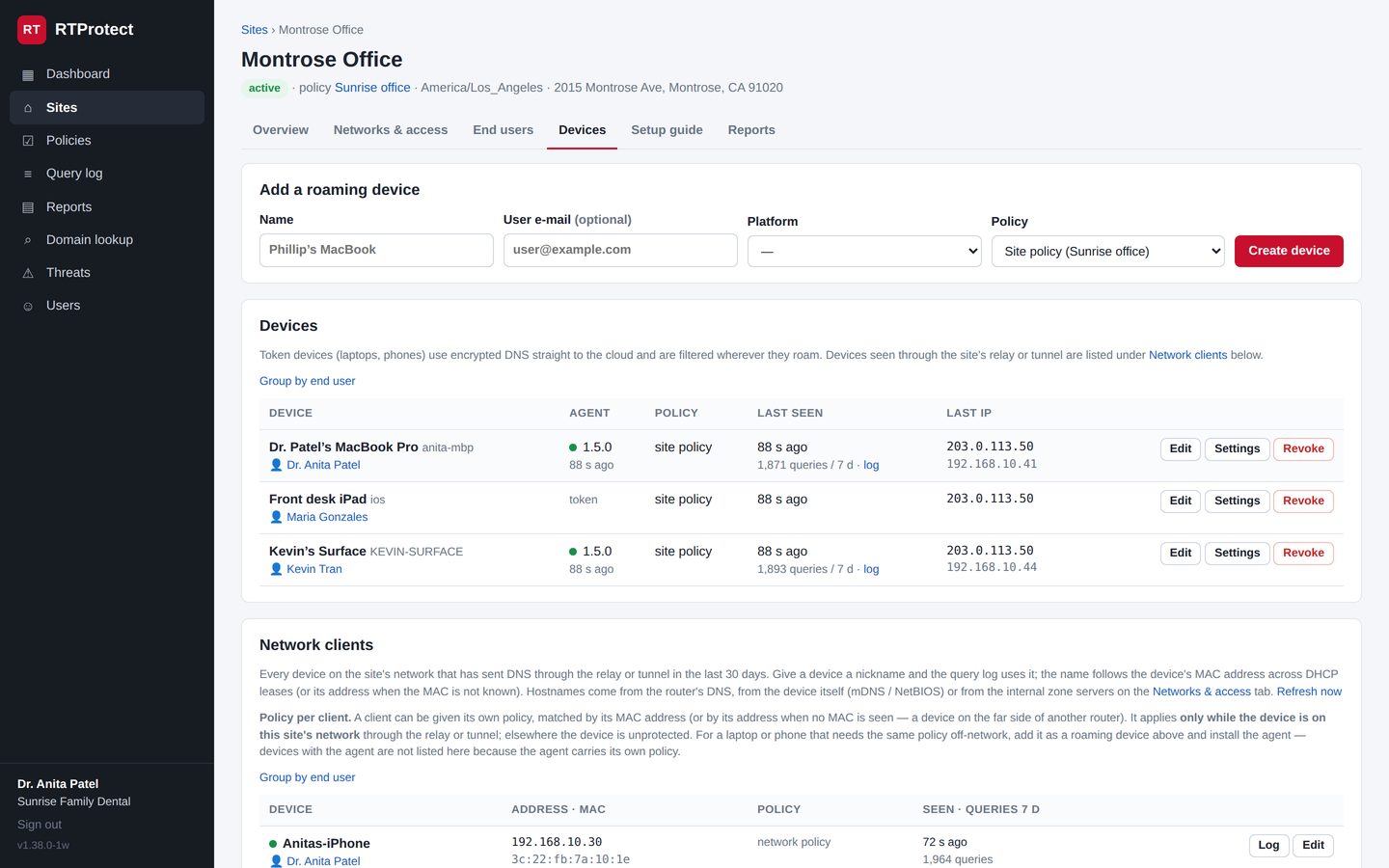Open the Kevin Tran user link
Viewport: 1389px width, 868px height.
[x=314, y=569]
